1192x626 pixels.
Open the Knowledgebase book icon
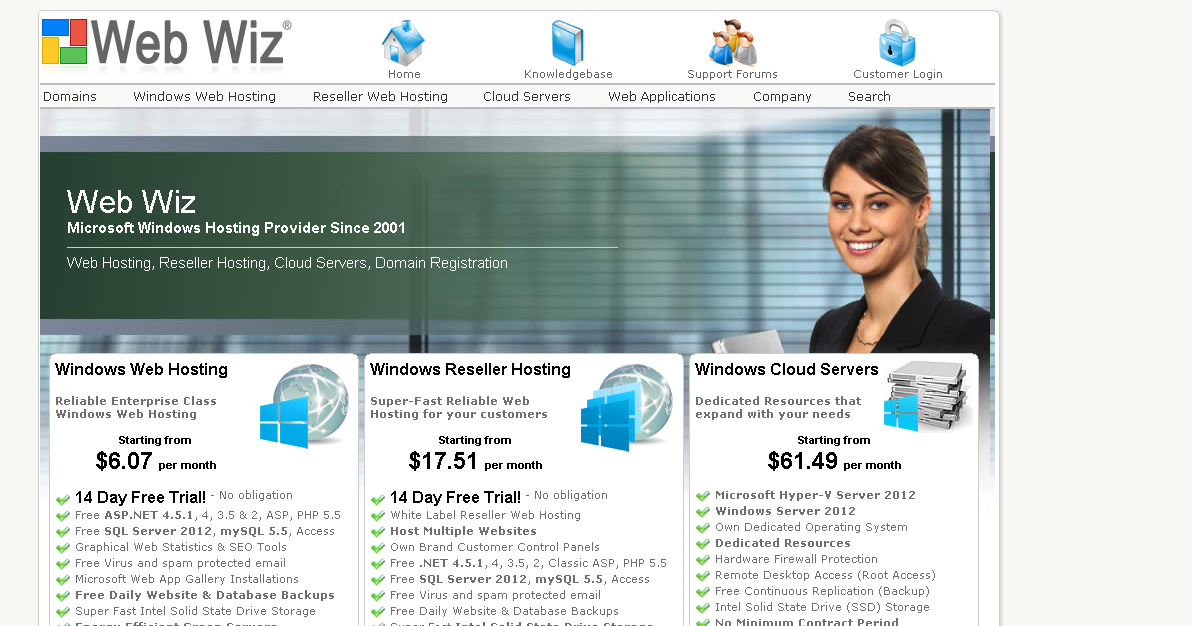[567, 43]
